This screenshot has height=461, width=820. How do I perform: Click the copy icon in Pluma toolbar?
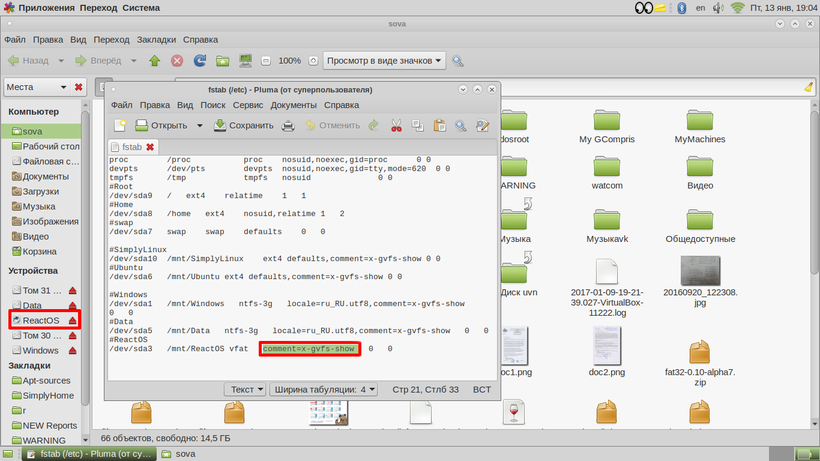point(417,125)
